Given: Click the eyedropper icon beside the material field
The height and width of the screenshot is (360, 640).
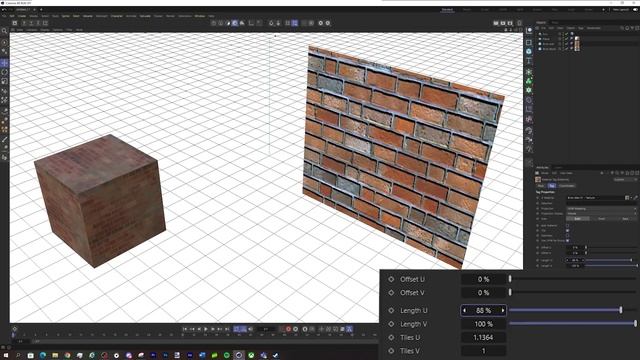Looking at the screenshot, I should (636, 198).
